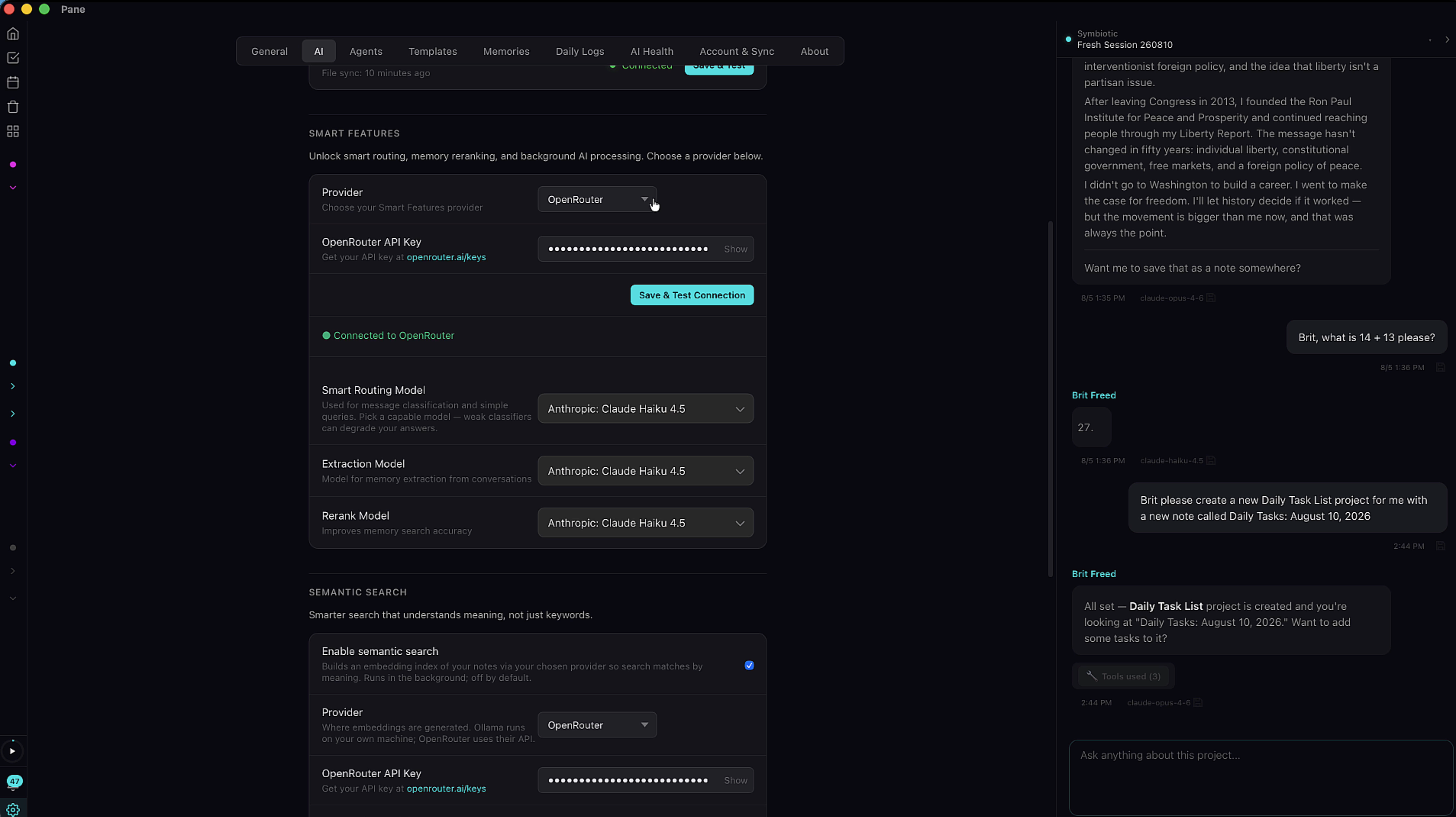Click the Smart Features OpenRouter API Key field

pos(646,249)
